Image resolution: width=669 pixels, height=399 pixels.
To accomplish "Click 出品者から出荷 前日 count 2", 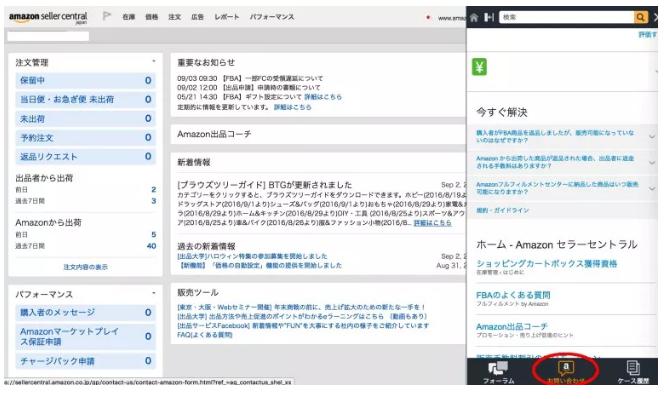I will pos(154,189).
